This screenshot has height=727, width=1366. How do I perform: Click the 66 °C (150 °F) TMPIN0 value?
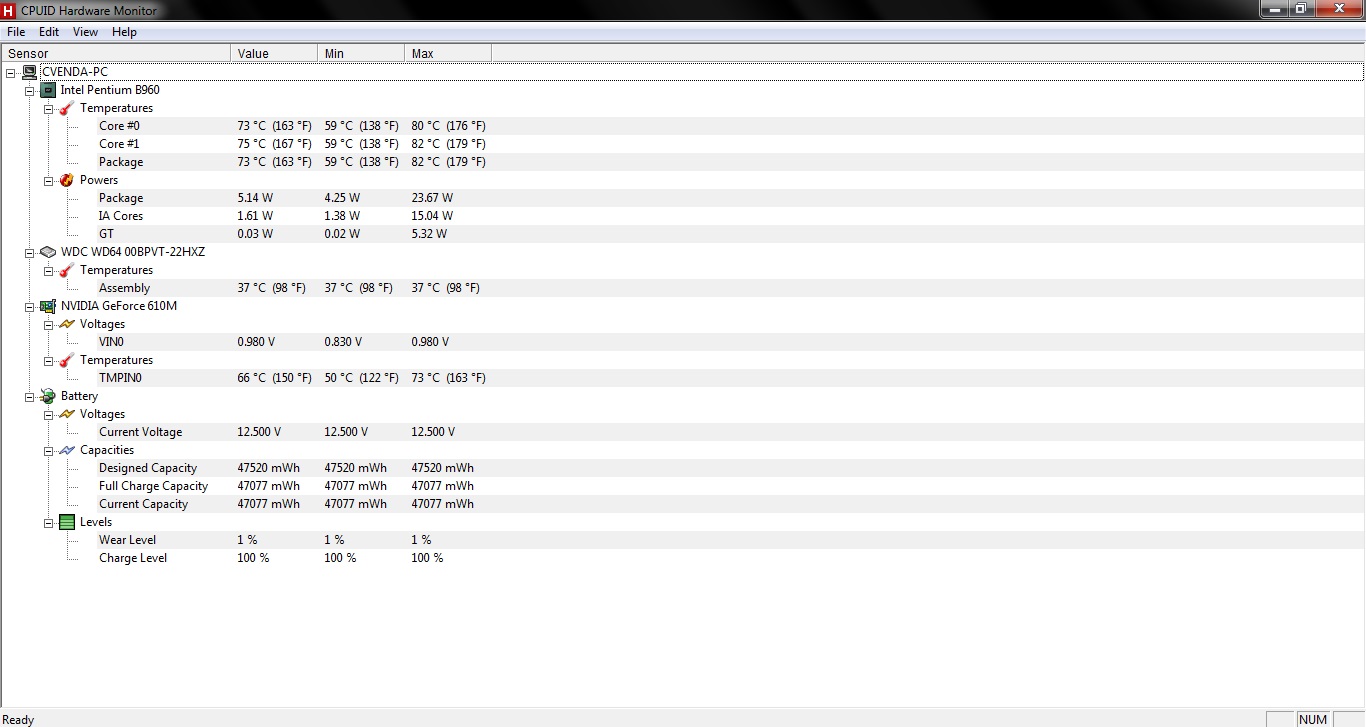point(274,378)
